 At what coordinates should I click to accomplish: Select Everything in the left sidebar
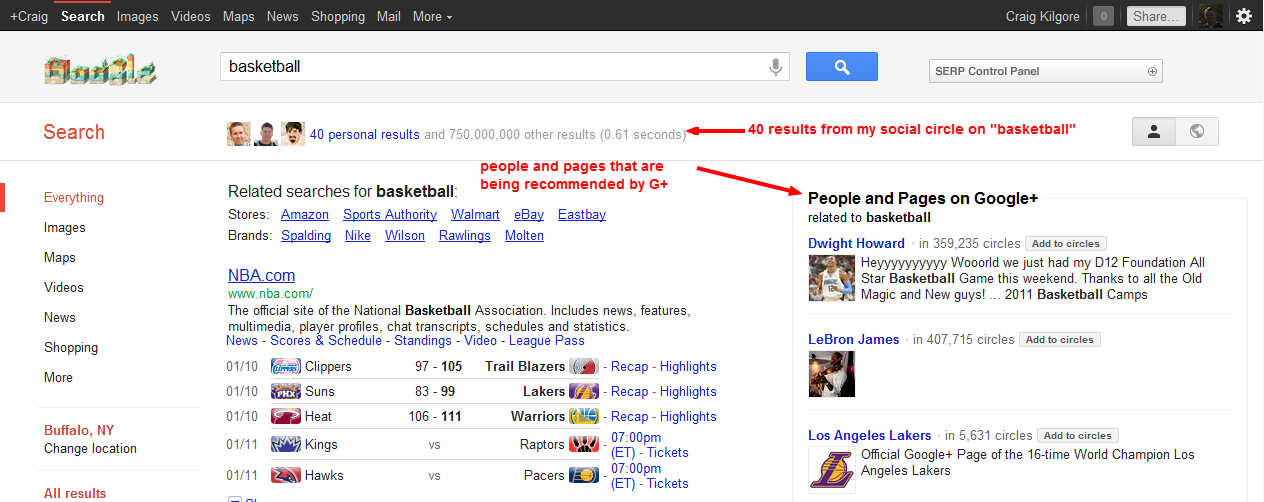(74, 197)
